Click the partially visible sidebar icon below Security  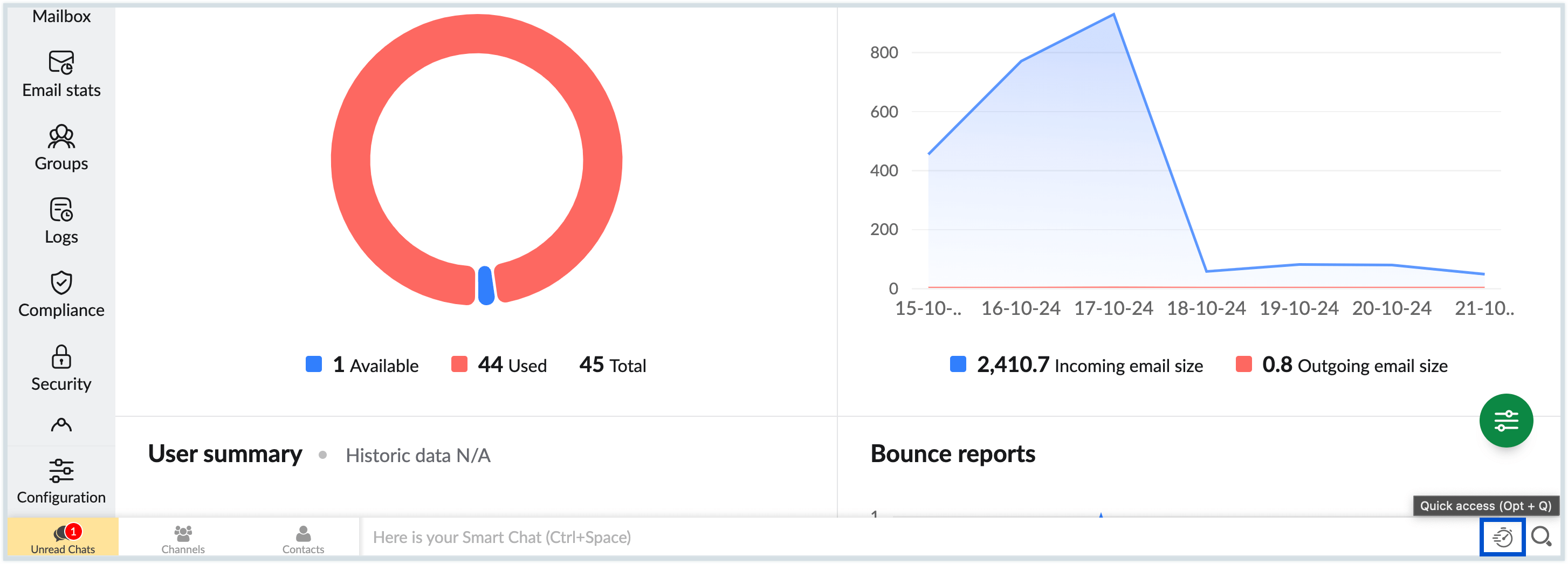coord(61,425)
